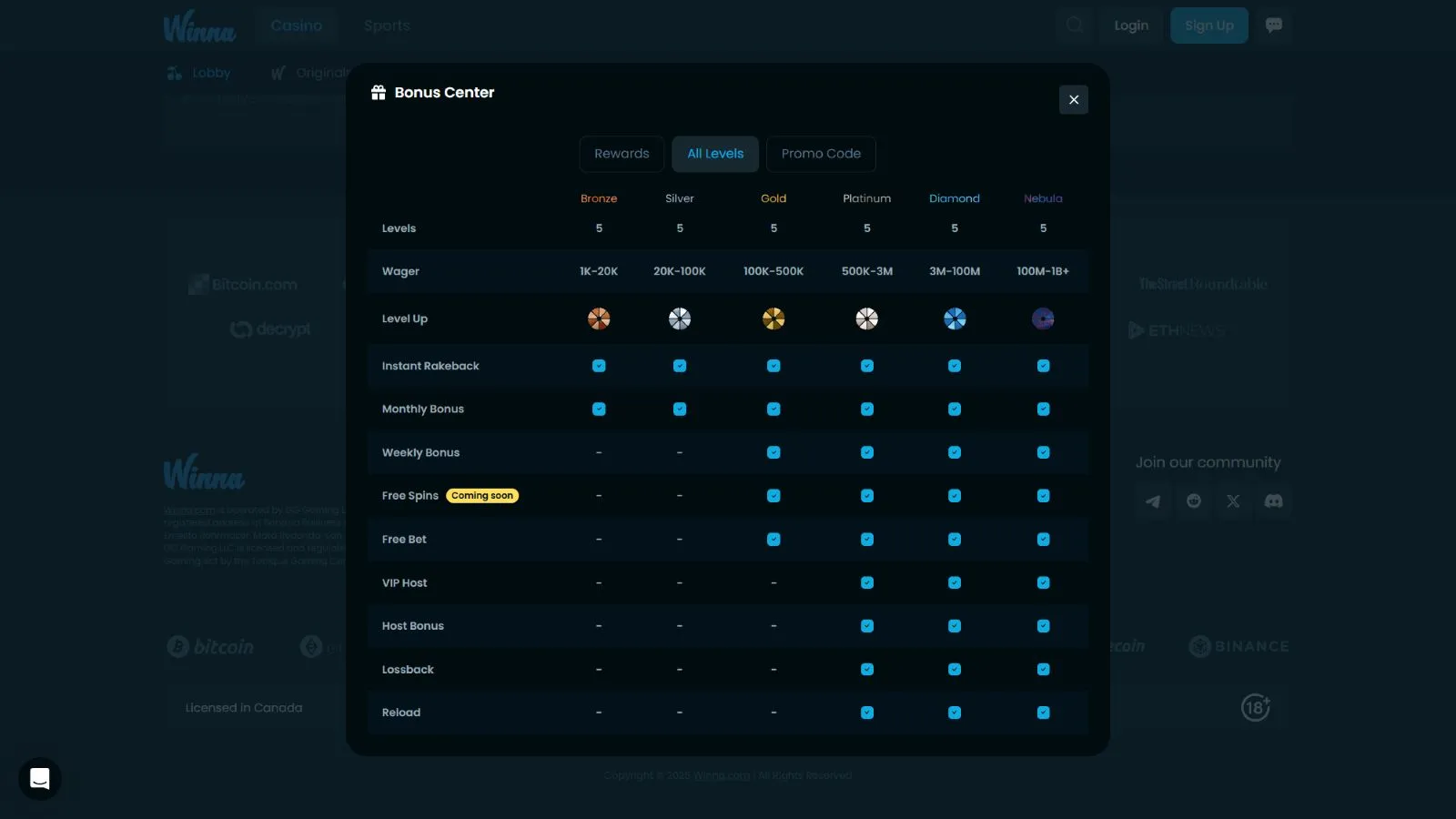Screen dimensions: 1456x819
Task: Click Nebula Reload checkbox
Action: pos(1043,713)
